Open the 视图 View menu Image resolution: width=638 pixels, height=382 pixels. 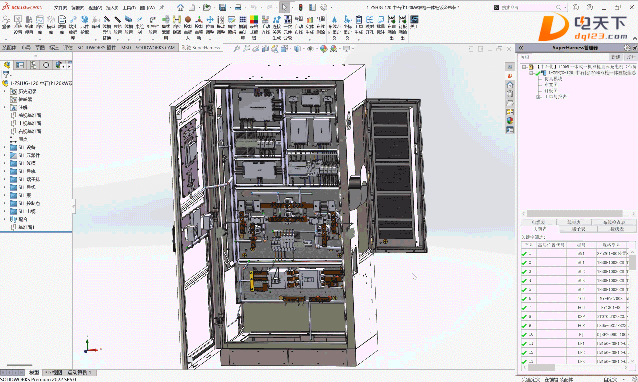95,8
